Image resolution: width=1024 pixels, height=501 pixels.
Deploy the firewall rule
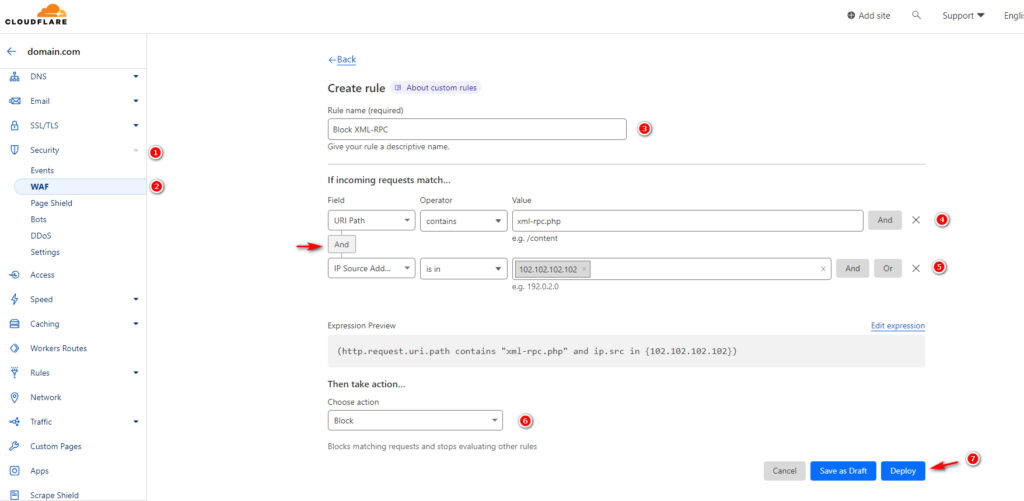tap(903, 471)
